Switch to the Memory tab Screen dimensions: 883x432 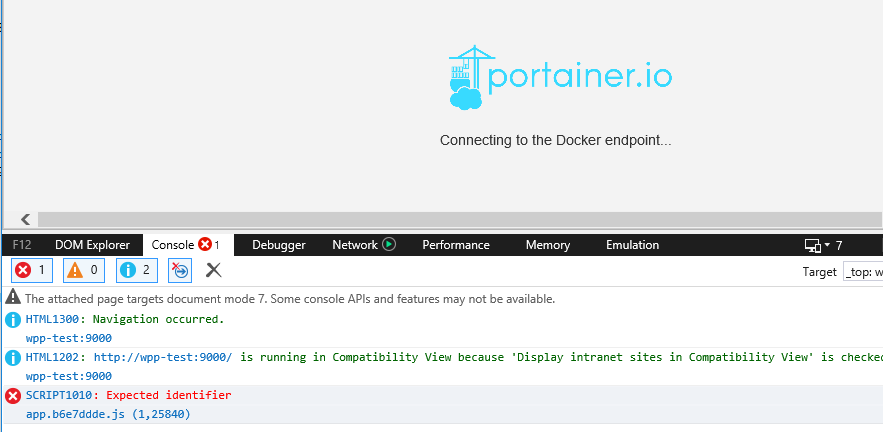548,245
